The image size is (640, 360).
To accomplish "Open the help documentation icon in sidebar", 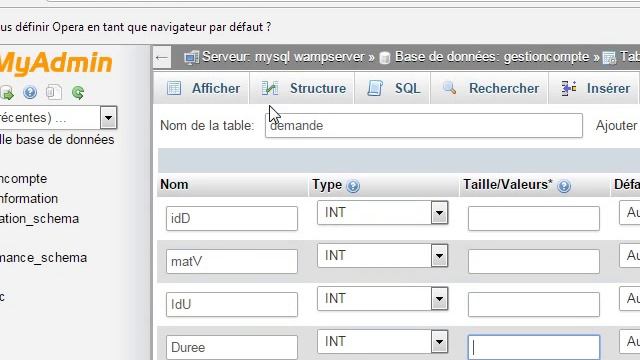I will tap(30, 93).
